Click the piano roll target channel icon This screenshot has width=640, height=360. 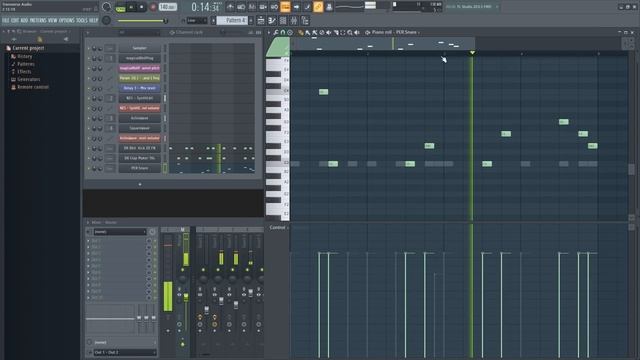click(367, 32)
